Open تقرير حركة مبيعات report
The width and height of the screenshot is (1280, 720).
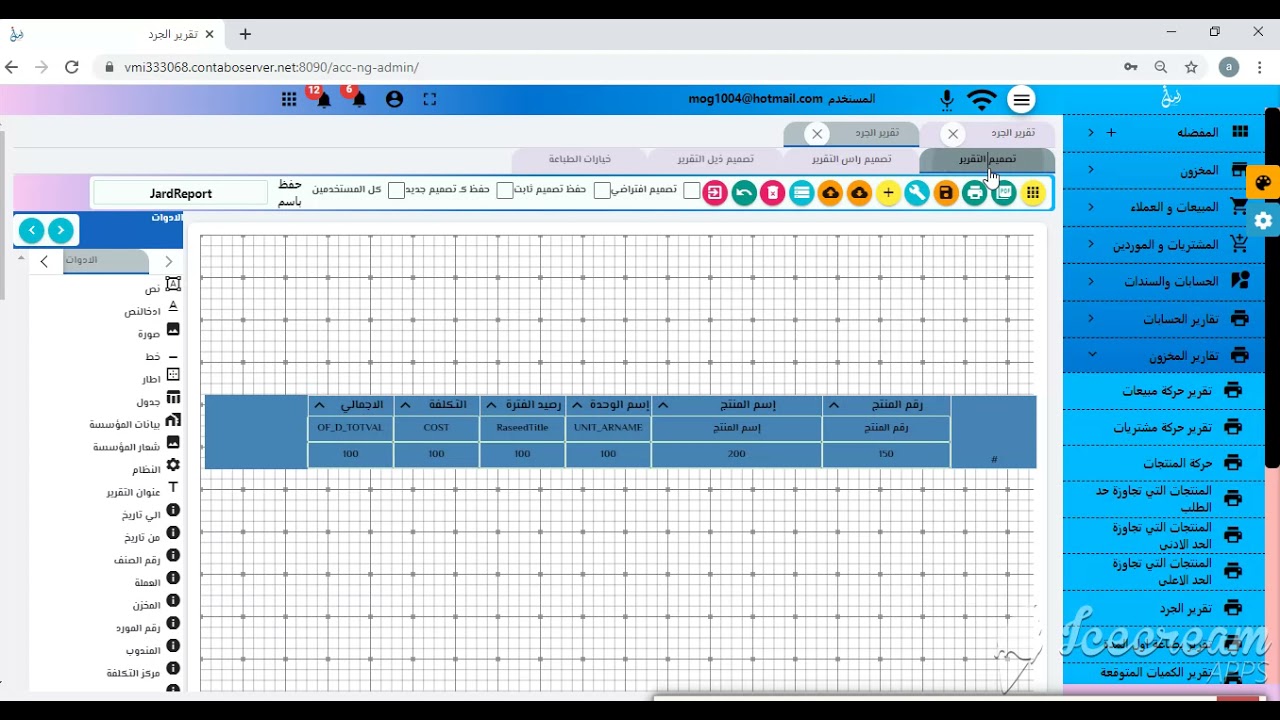1165,391
